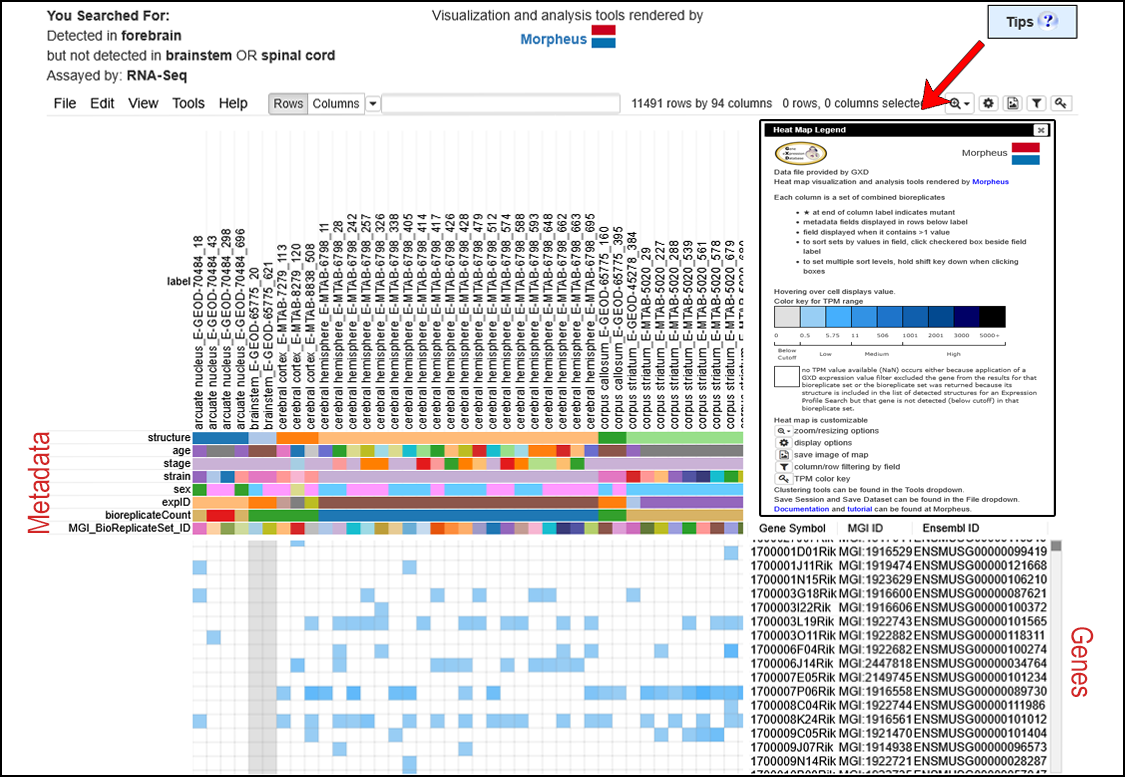Switch search mode to Columns
This screenshot has height=777, width=1125.
(335, 103)
